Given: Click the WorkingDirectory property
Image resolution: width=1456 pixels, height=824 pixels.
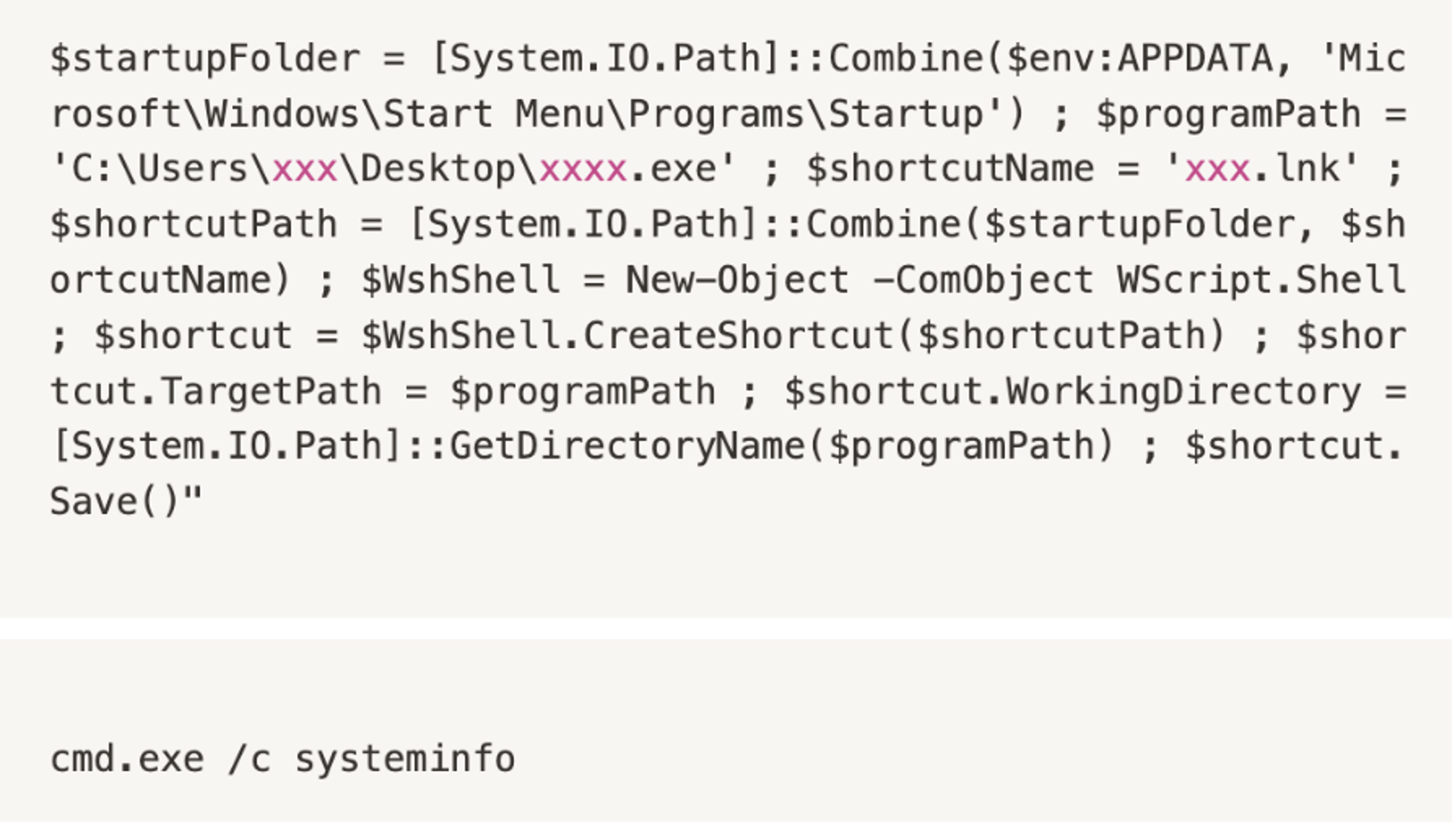Looking at the screenshot, I should [1183, 391].
